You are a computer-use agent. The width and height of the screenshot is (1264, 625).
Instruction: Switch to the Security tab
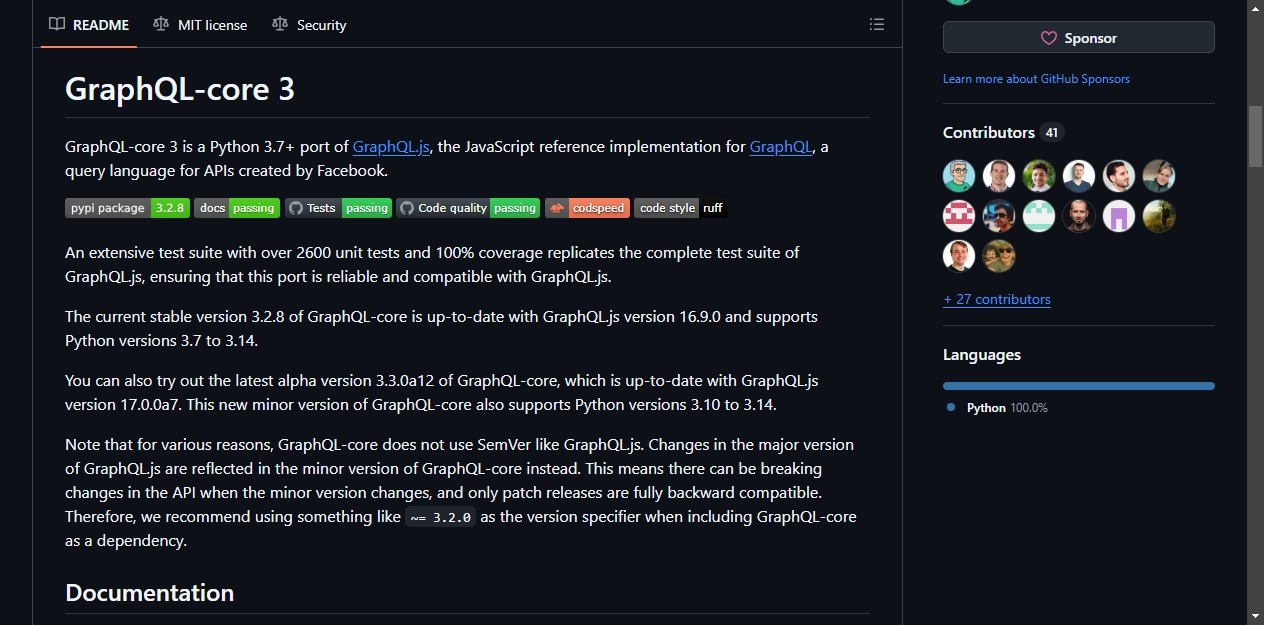(310, 25)
